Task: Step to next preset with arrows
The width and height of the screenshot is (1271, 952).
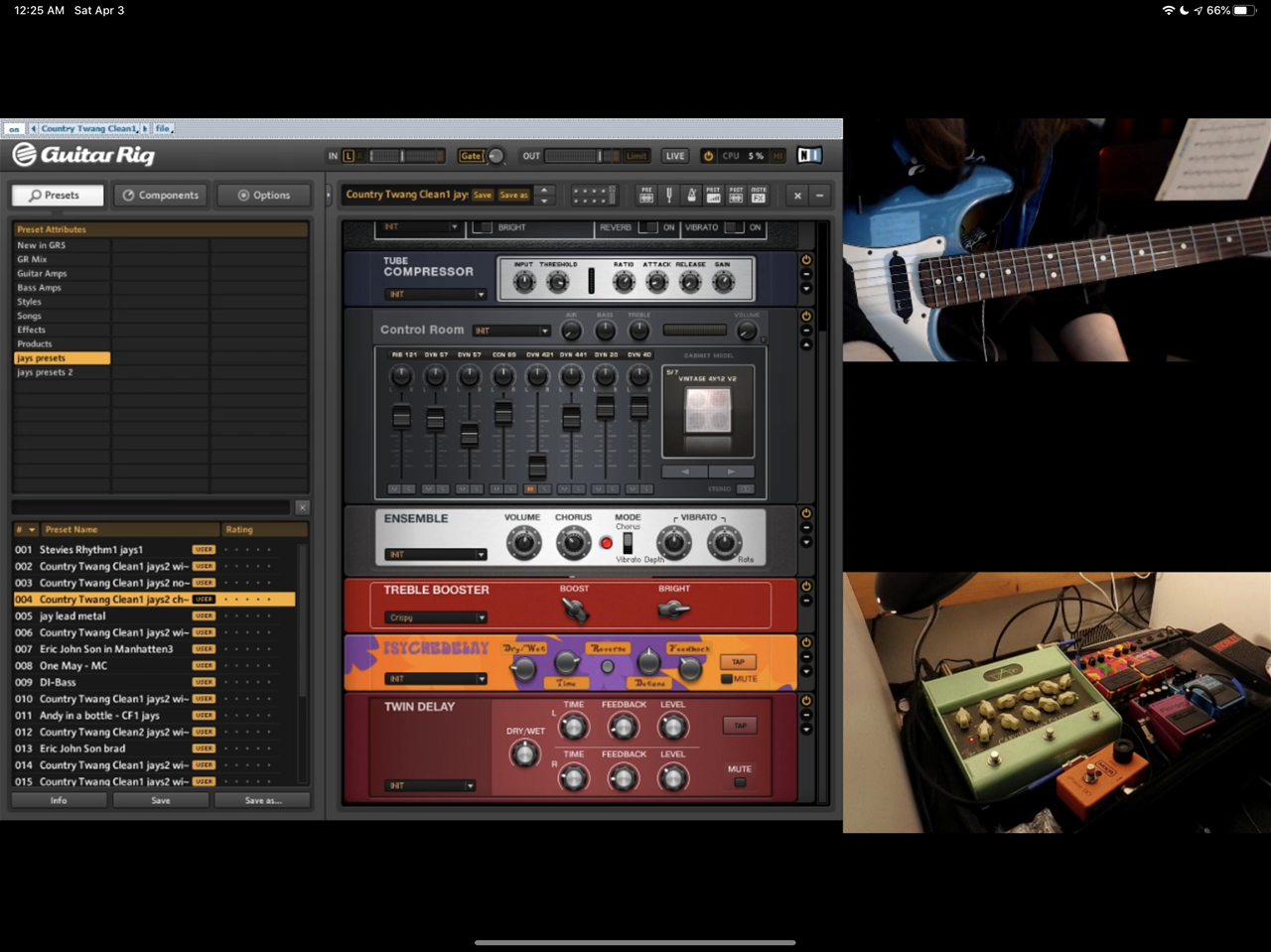Action: pos(544,201)
